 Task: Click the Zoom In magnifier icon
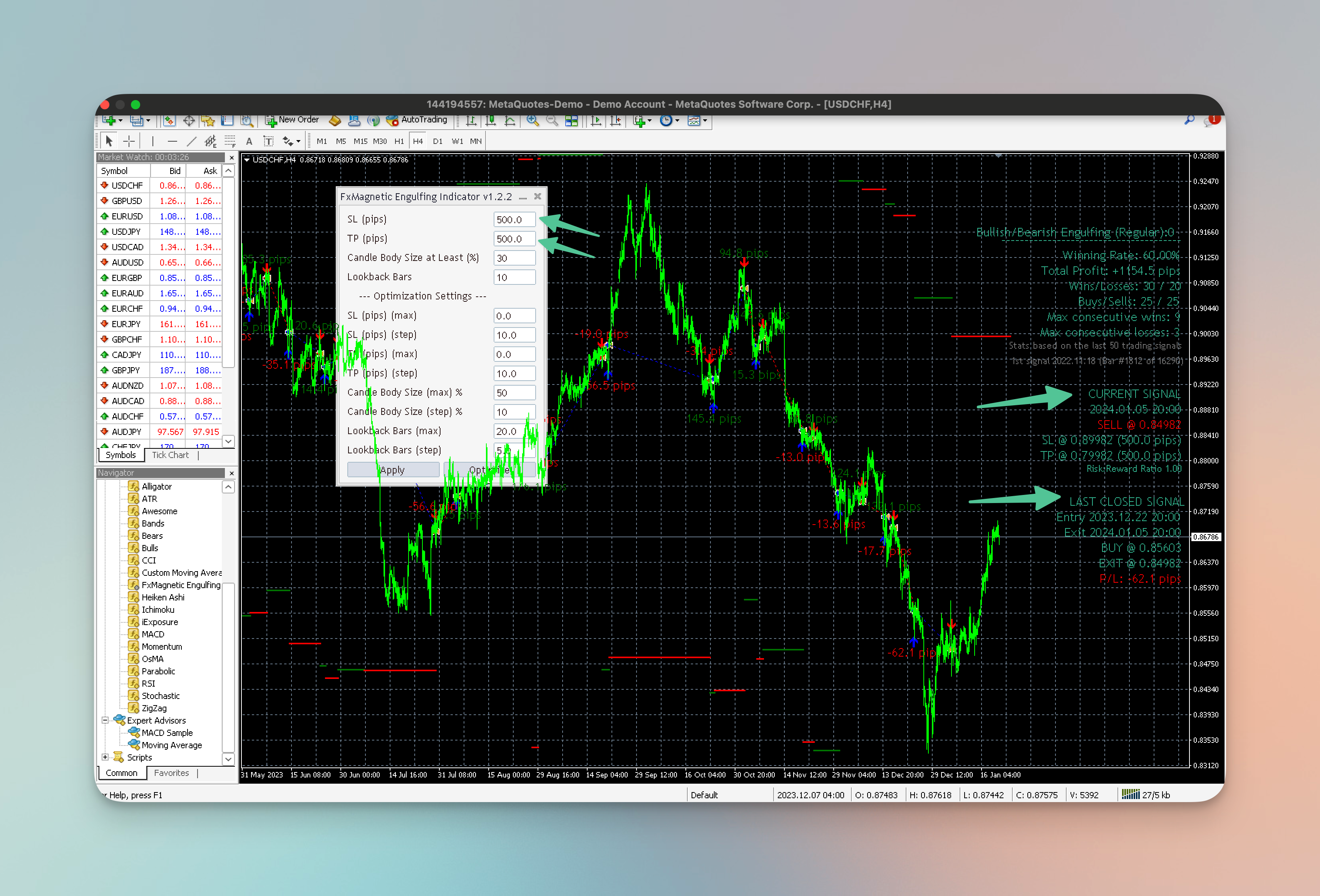tap(532, 120)
